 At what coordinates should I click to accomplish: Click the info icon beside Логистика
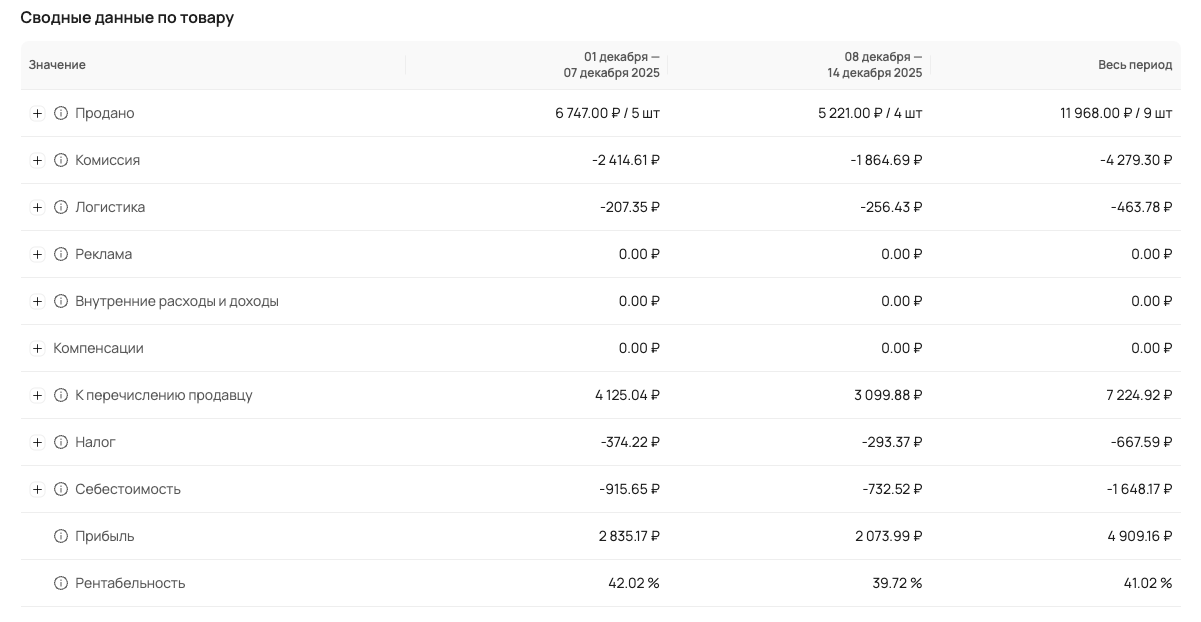coord(61,207)
